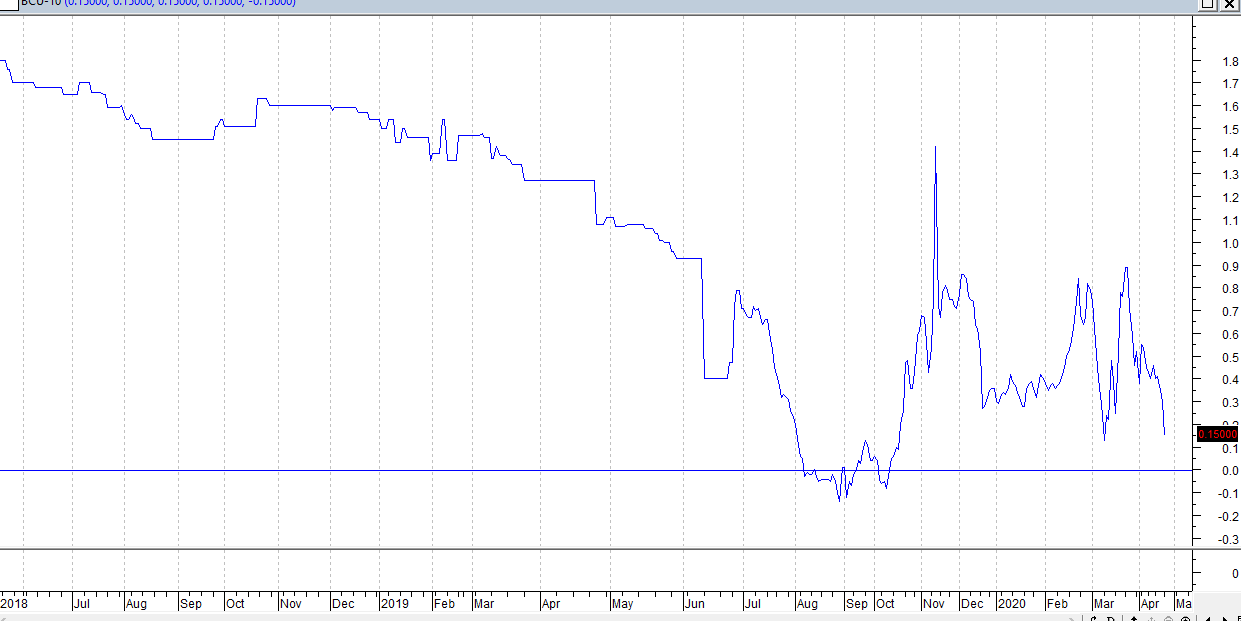Image resolution: width=1241 pixels, height=634 pixels.
Task: Maximize the chart window
Action: (x=1208, y=4)
